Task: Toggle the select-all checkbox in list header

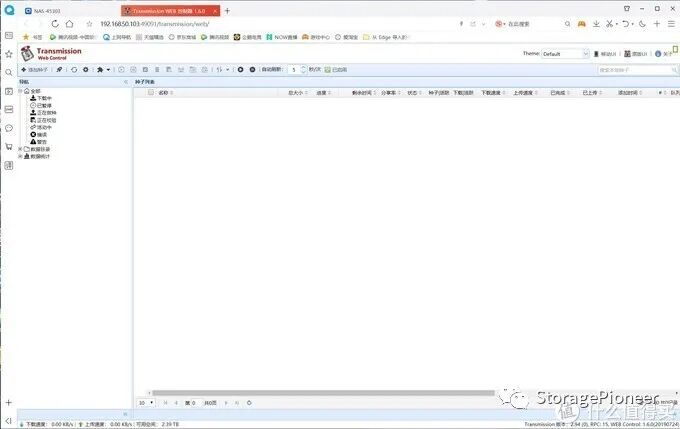Action: [x=150, y=92]
